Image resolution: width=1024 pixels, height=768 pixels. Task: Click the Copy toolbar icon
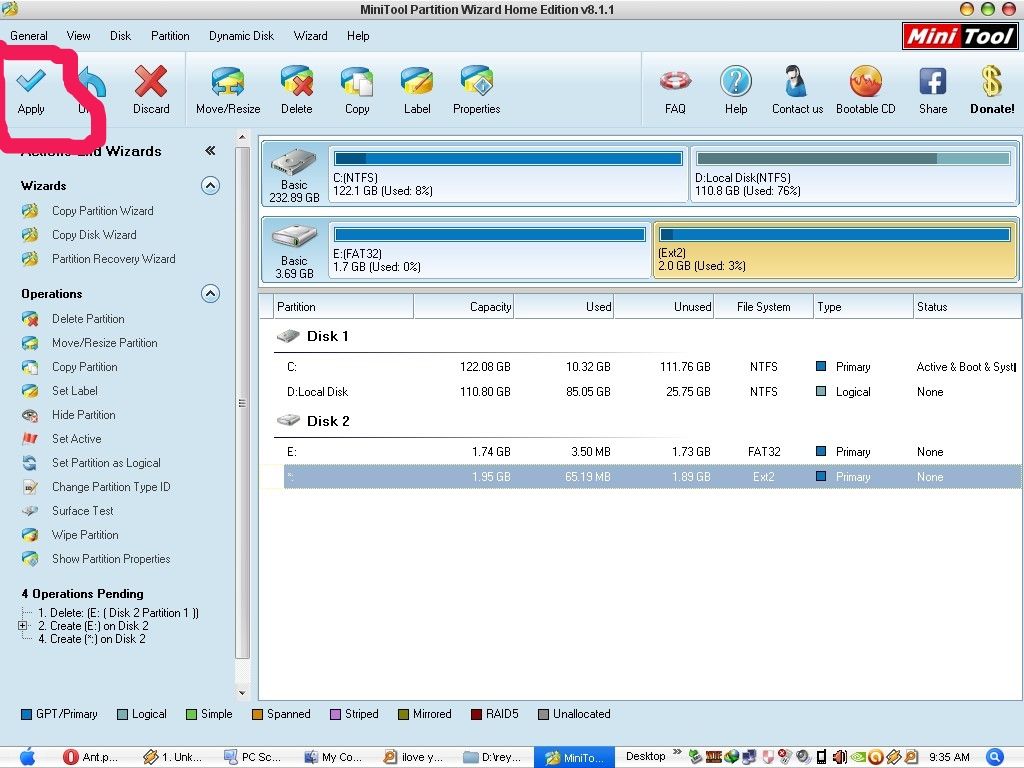pos(357,83)
